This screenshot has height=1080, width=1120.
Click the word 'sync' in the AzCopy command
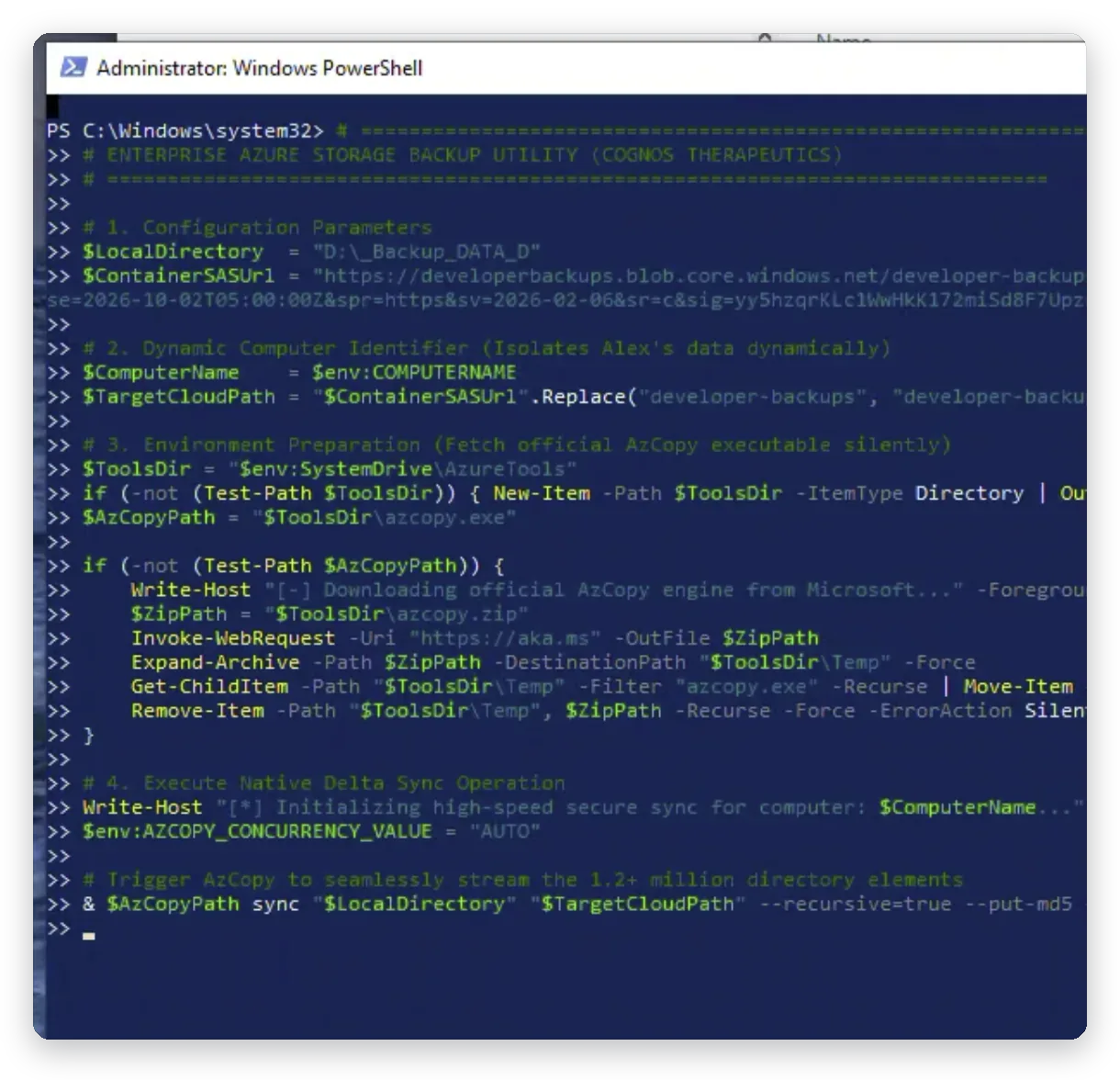click(275, 904)
